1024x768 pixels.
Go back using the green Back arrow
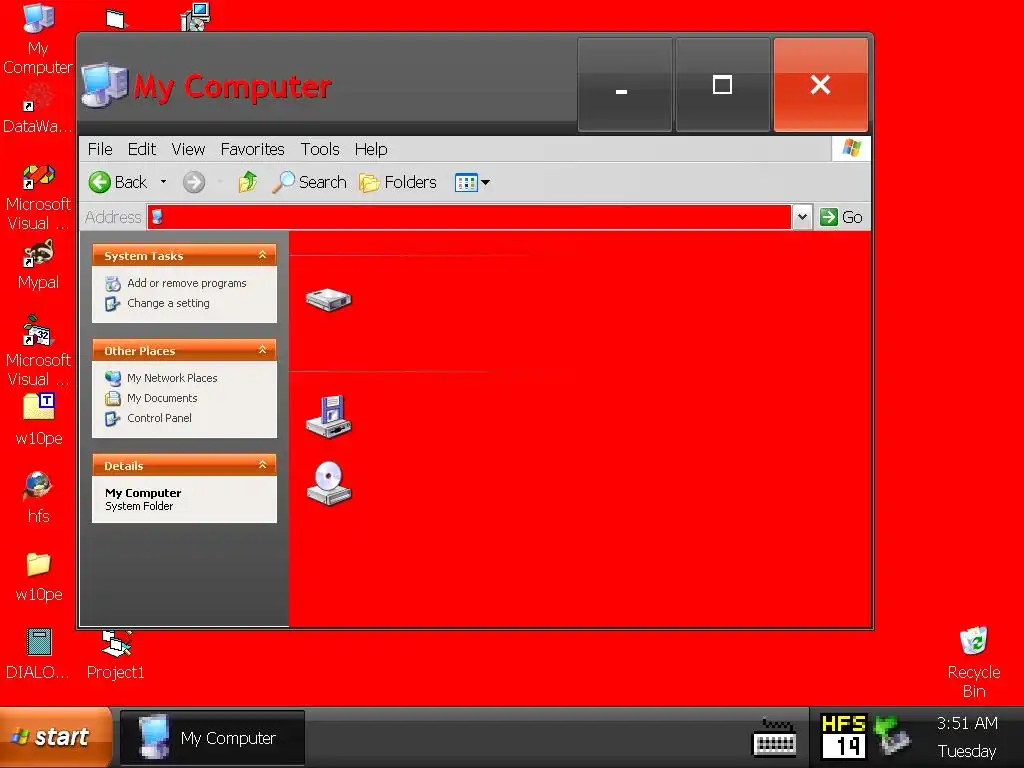(x=118, y=182)
